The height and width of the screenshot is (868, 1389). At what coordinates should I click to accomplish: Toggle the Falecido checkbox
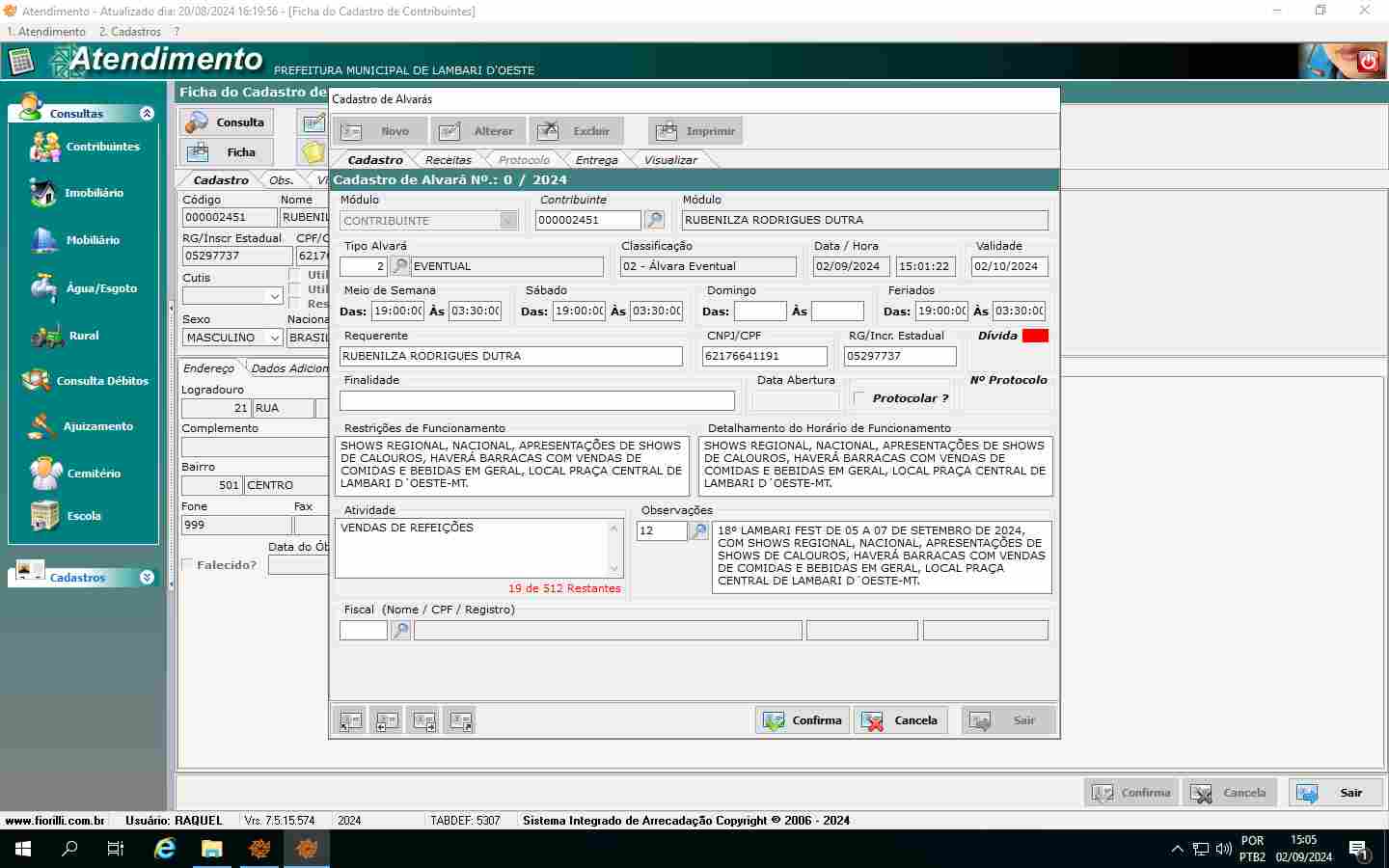(188, 565)
